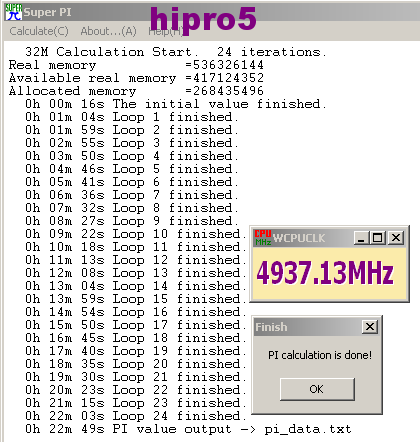Click the 'Allocated memory' value line

[x=136, y=91]
